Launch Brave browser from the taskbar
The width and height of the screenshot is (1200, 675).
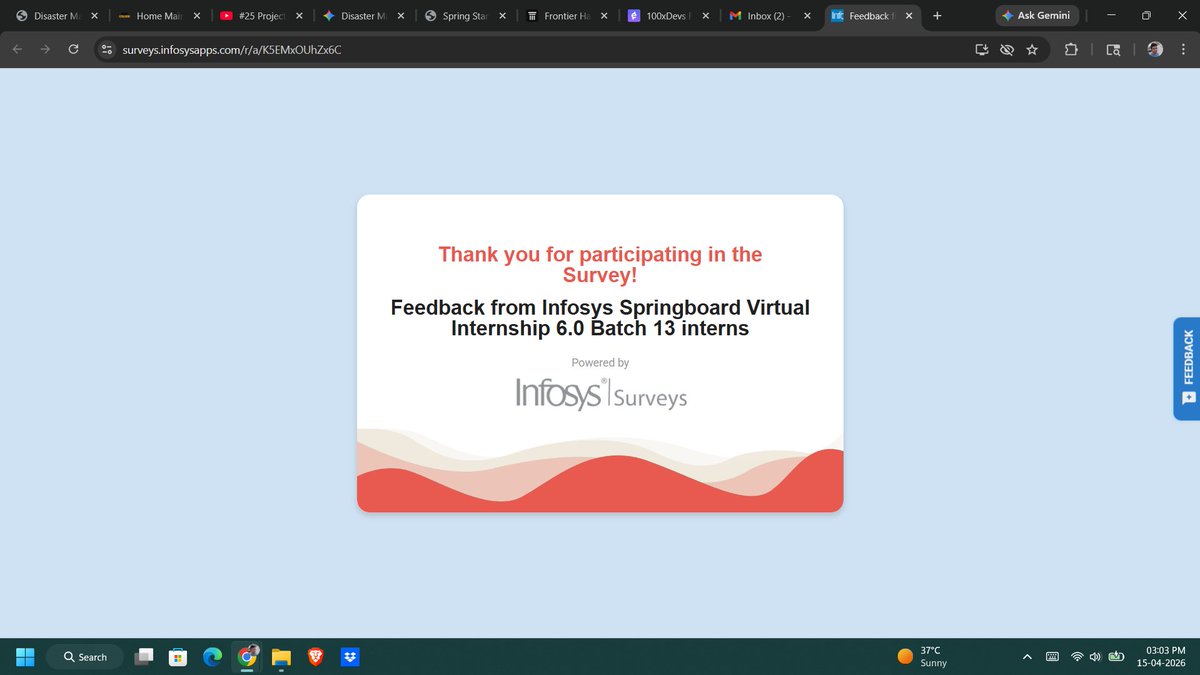click(x=315, y=656)
